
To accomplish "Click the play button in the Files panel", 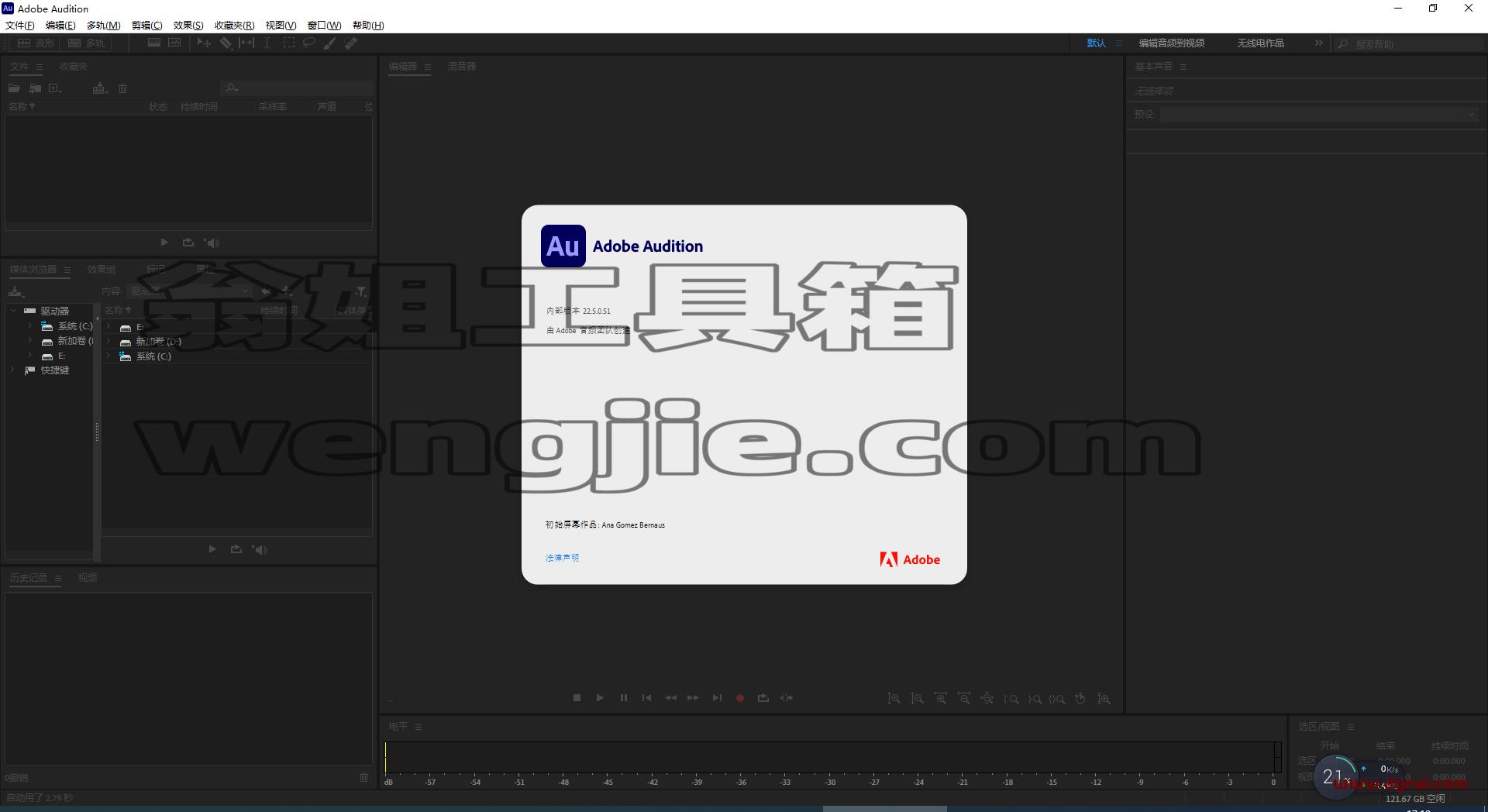I will 164,243.
